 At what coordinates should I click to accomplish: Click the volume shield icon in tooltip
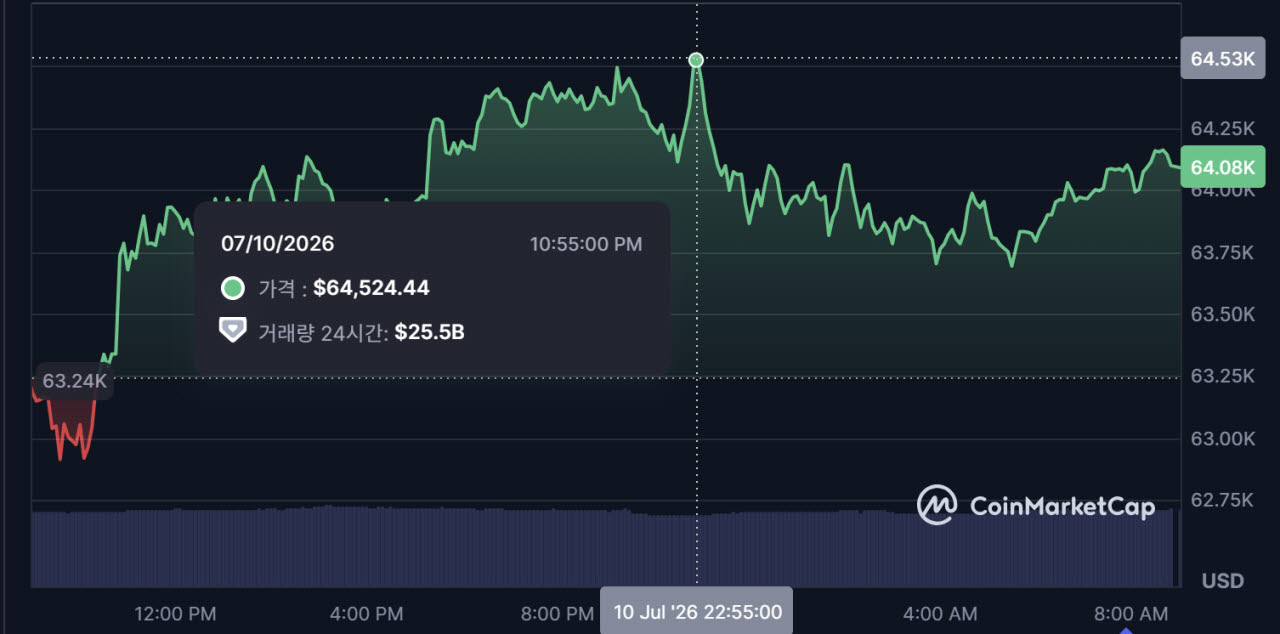point(233,331)
